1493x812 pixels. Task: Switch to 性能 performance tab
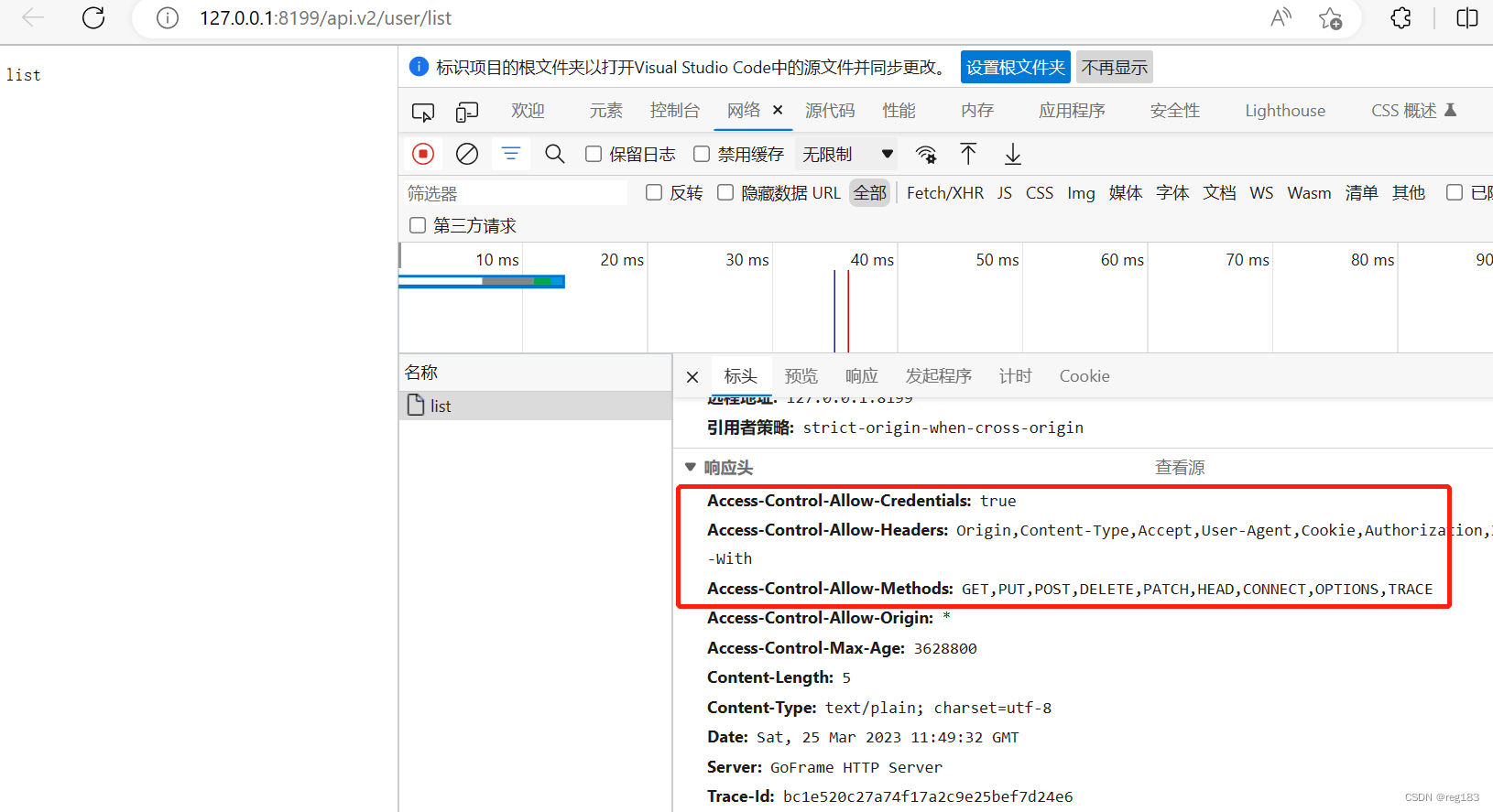(x=899, y=111)
